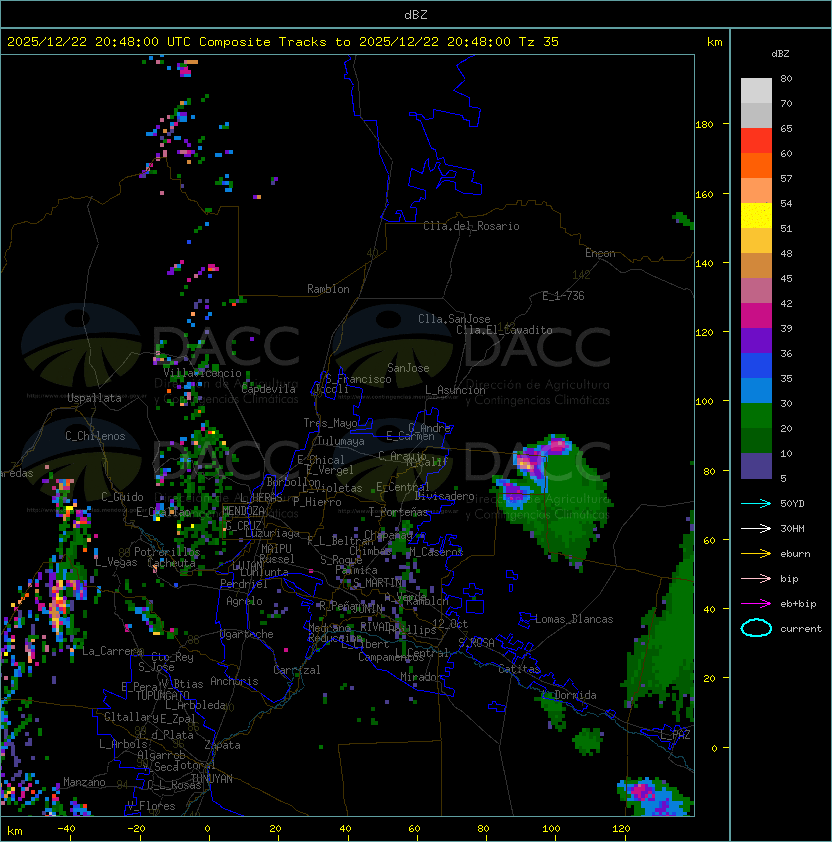This screenshot has width=832, height=842.
Task: Click the 'MENDOZA' city label
Action: pos(243,510)
